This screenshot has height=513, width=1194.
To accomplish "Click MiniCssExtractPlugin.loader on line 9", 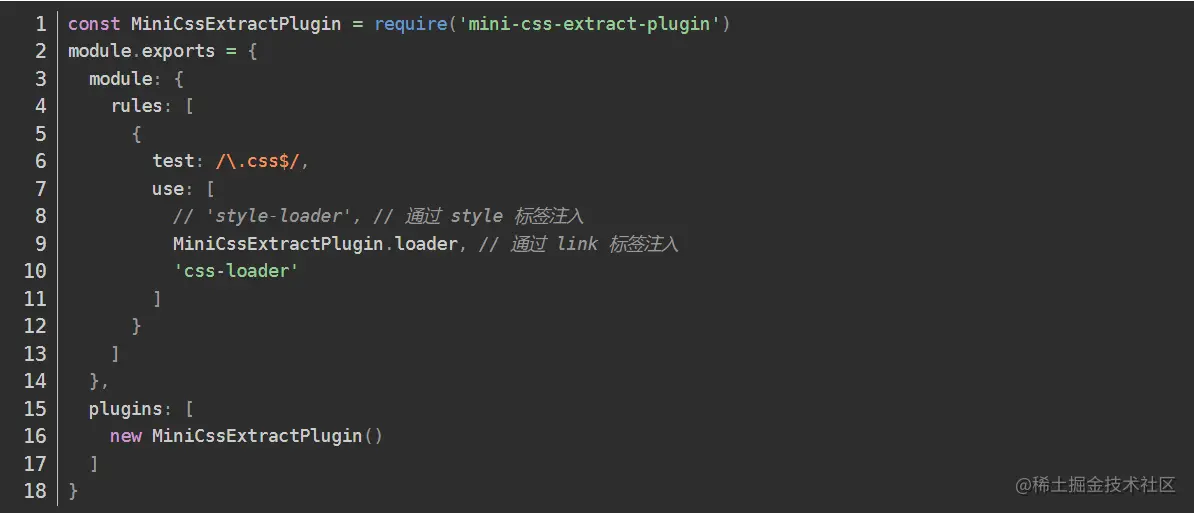I will click(x=314, y=244).
